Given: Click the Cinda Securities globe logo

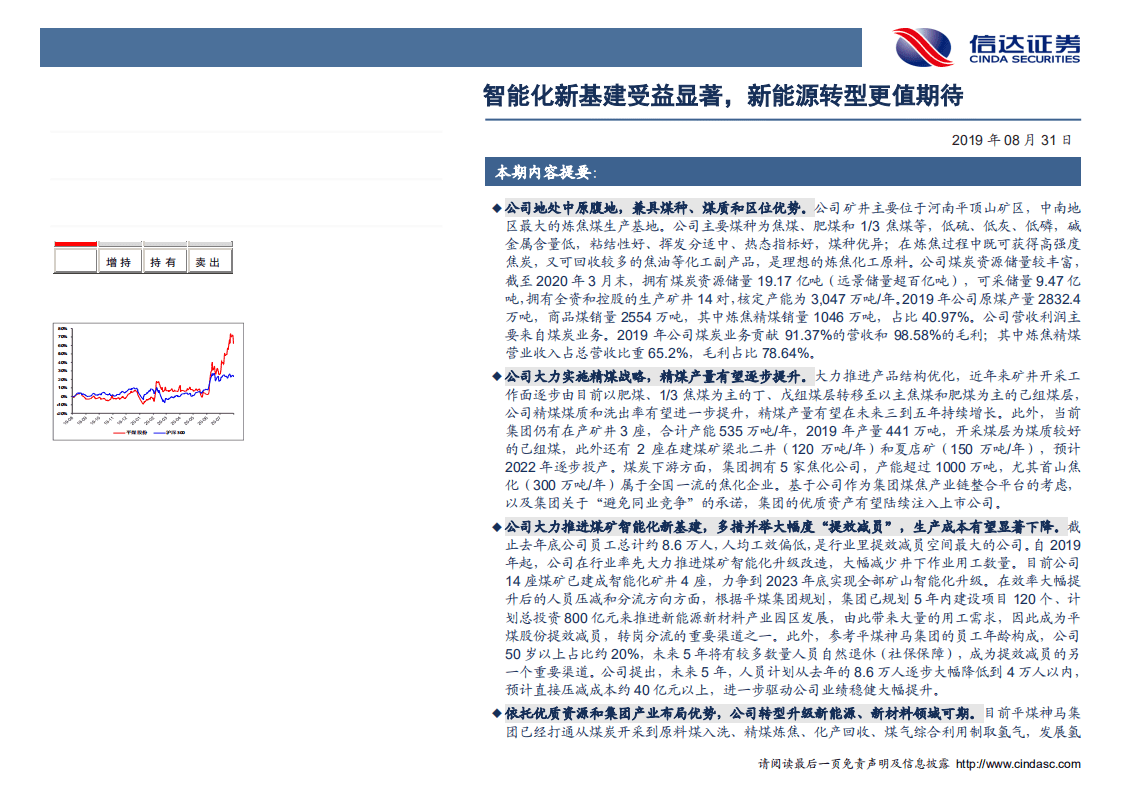Looking at the screenshot, I should pos(923,47).
